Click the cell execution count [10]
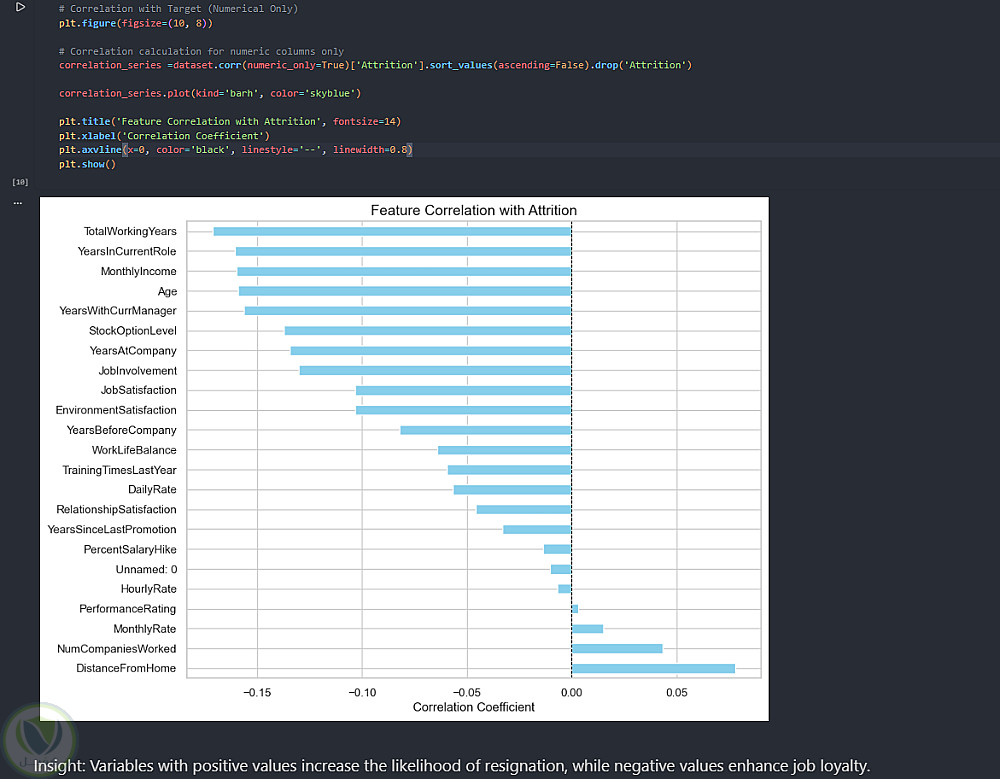 click(20, 182)
